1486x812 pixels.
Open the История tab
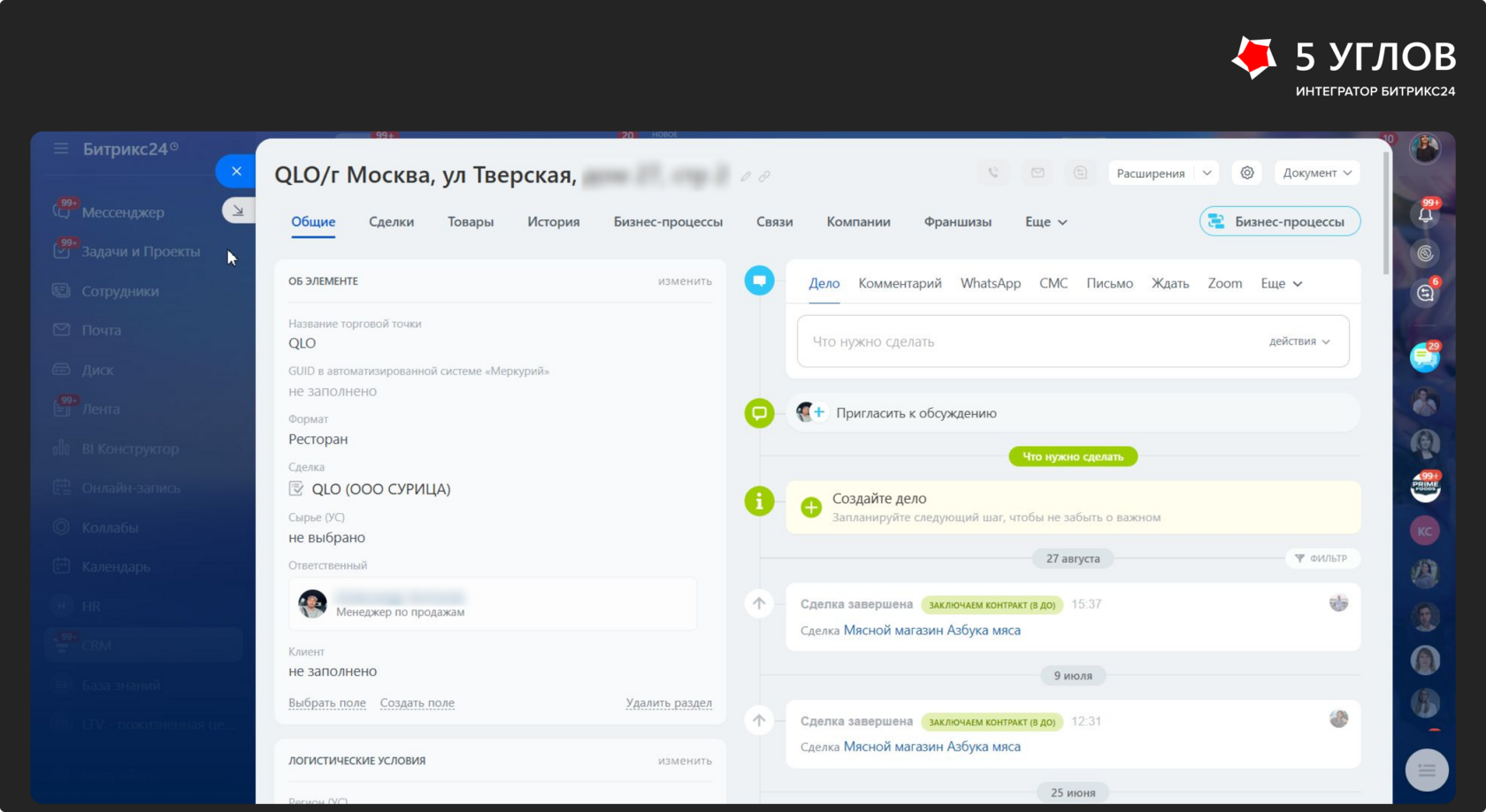coord(554,222)
